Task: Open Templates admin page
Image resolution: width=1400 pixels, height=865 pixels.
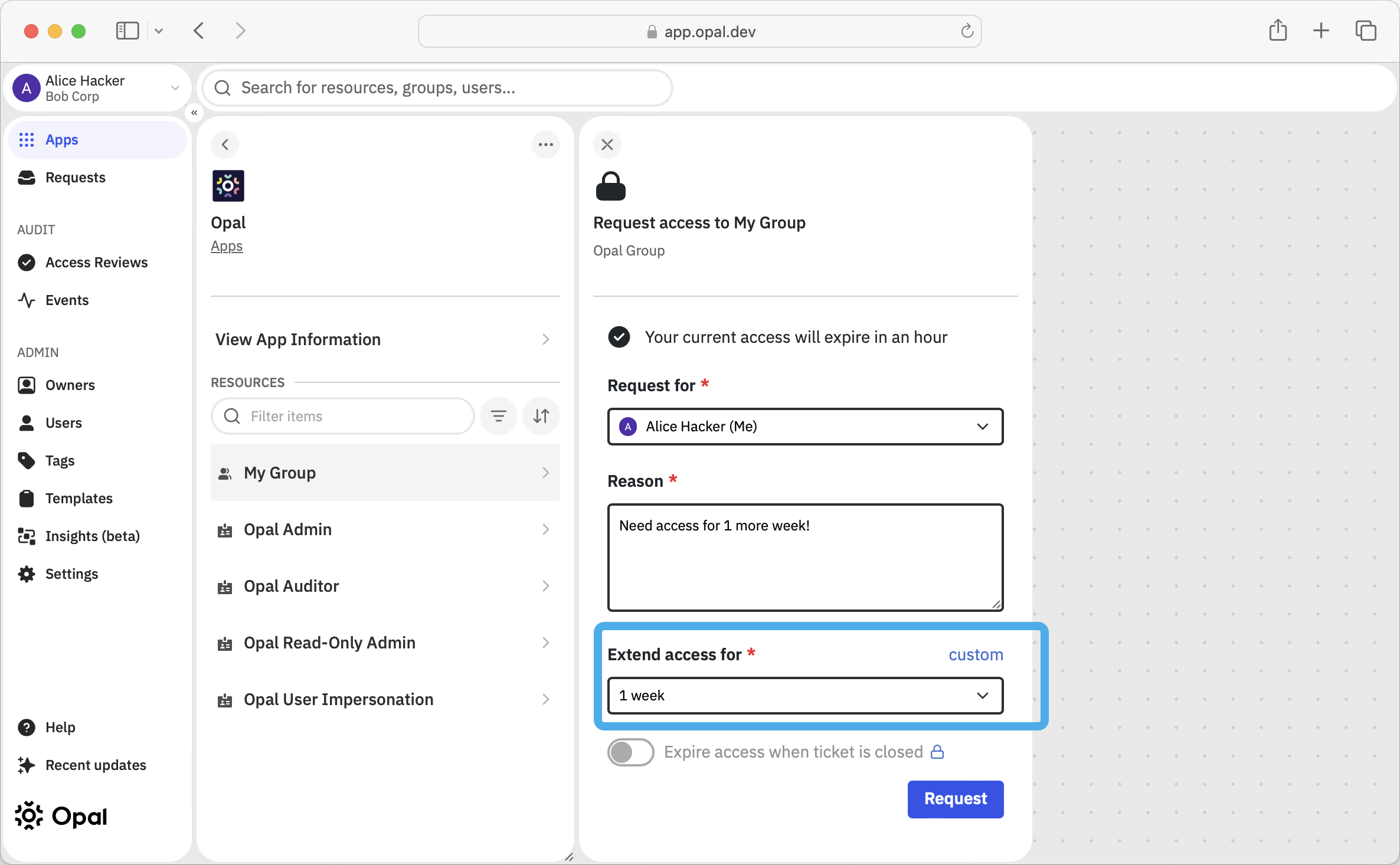Action: coord(97,499)
